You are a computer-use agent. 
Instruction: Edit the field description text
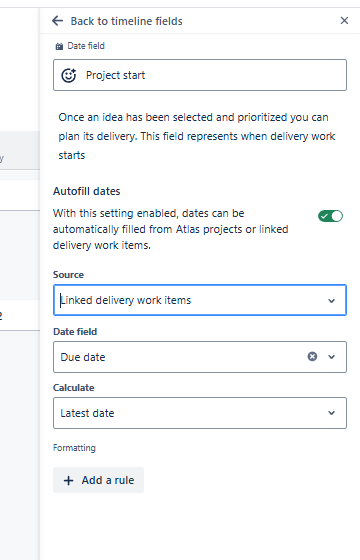[x=197, y=136]
